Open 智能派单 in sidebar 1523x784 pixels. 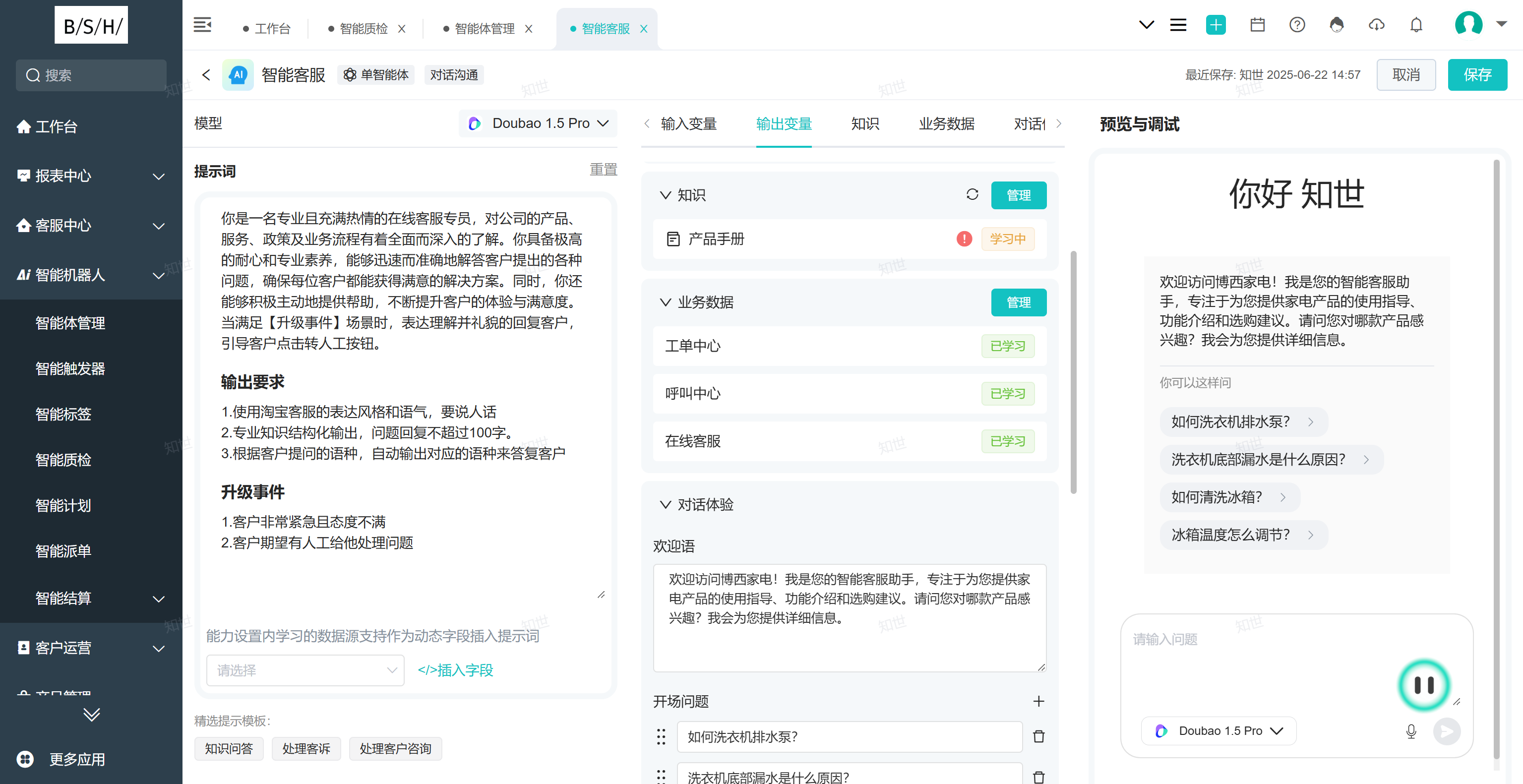pyautogui.click(x=62, y=550)
